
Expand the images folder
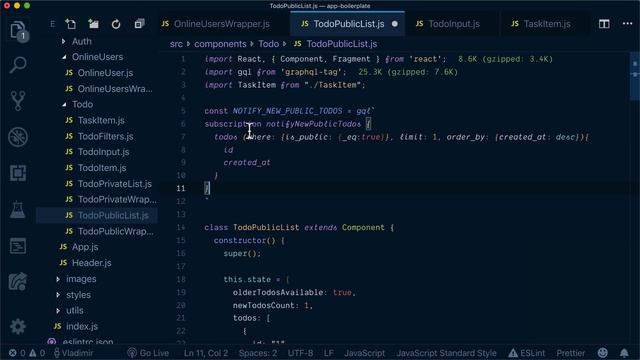coord(81,279)
